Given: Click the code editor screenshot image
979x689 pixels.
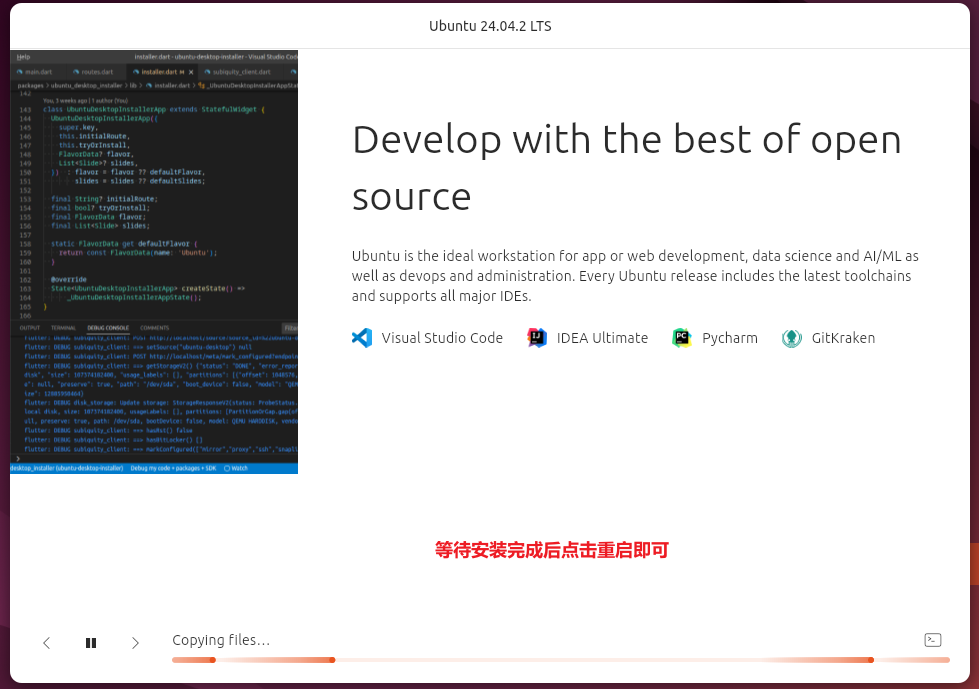Looking at the screenshot, I should tap(154, 262).
